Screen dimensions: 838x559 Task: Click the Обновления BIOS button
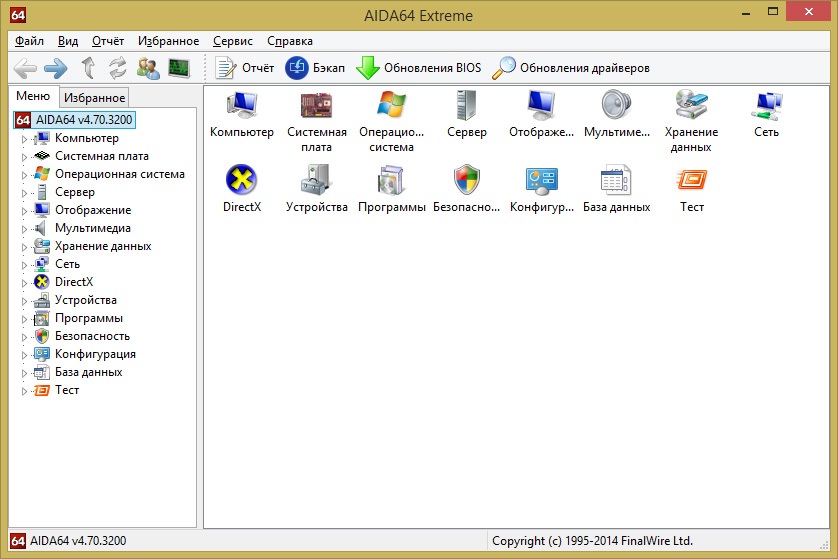tap(419, 68)
